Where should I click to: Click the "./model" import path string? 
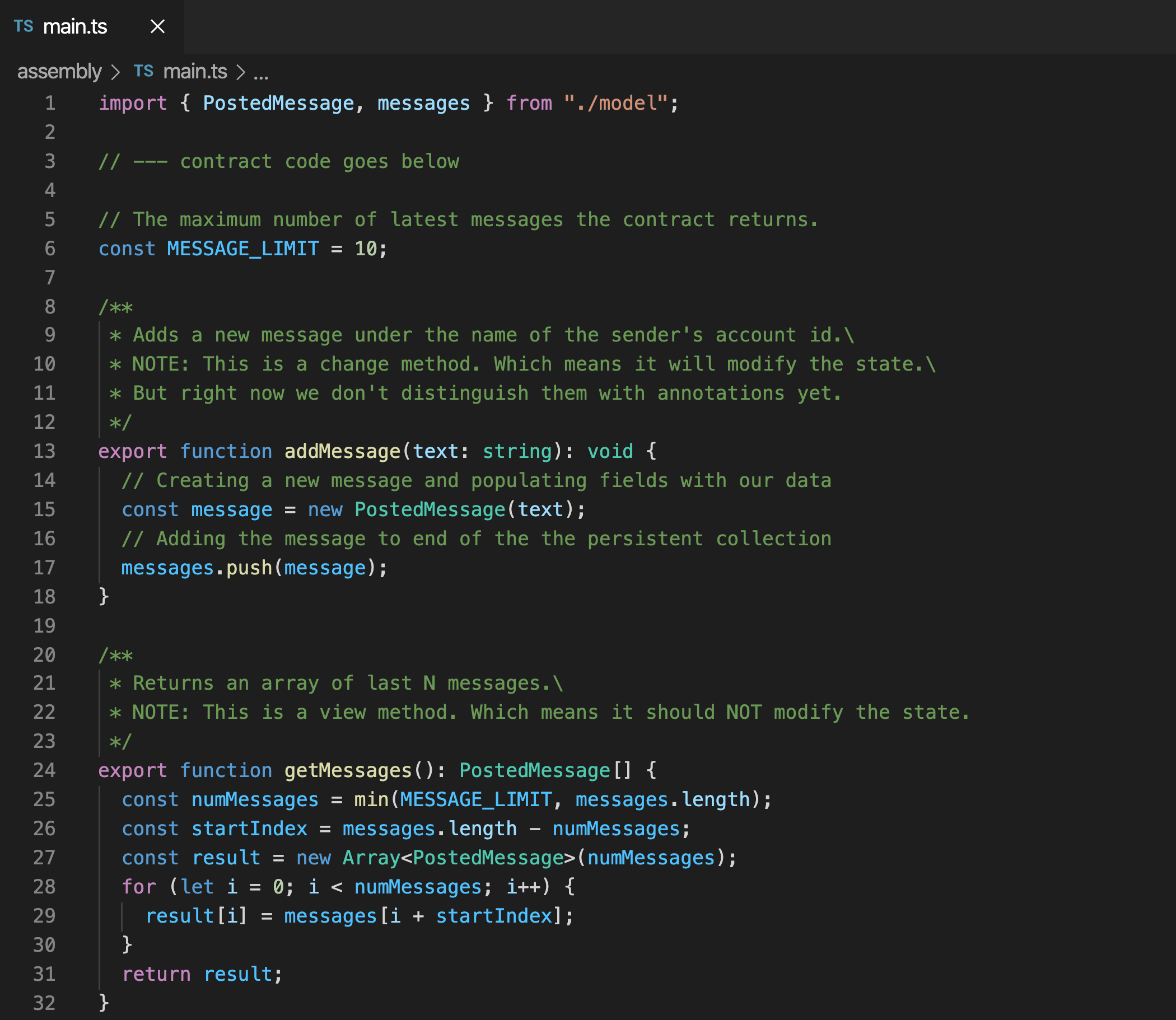tap(615, 103)
